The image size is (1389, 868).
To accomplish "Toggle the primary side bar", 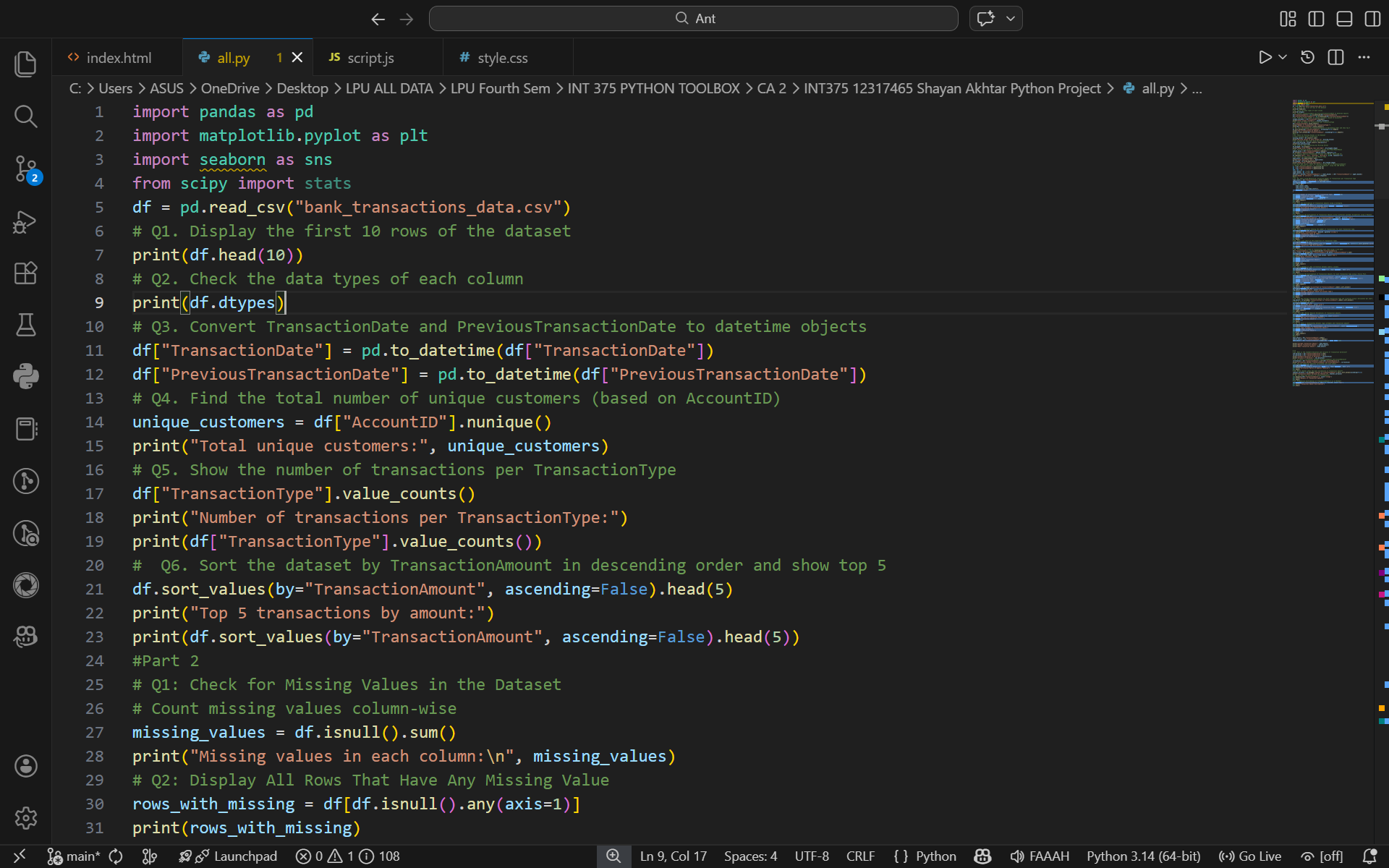I will pos(1316,19).
